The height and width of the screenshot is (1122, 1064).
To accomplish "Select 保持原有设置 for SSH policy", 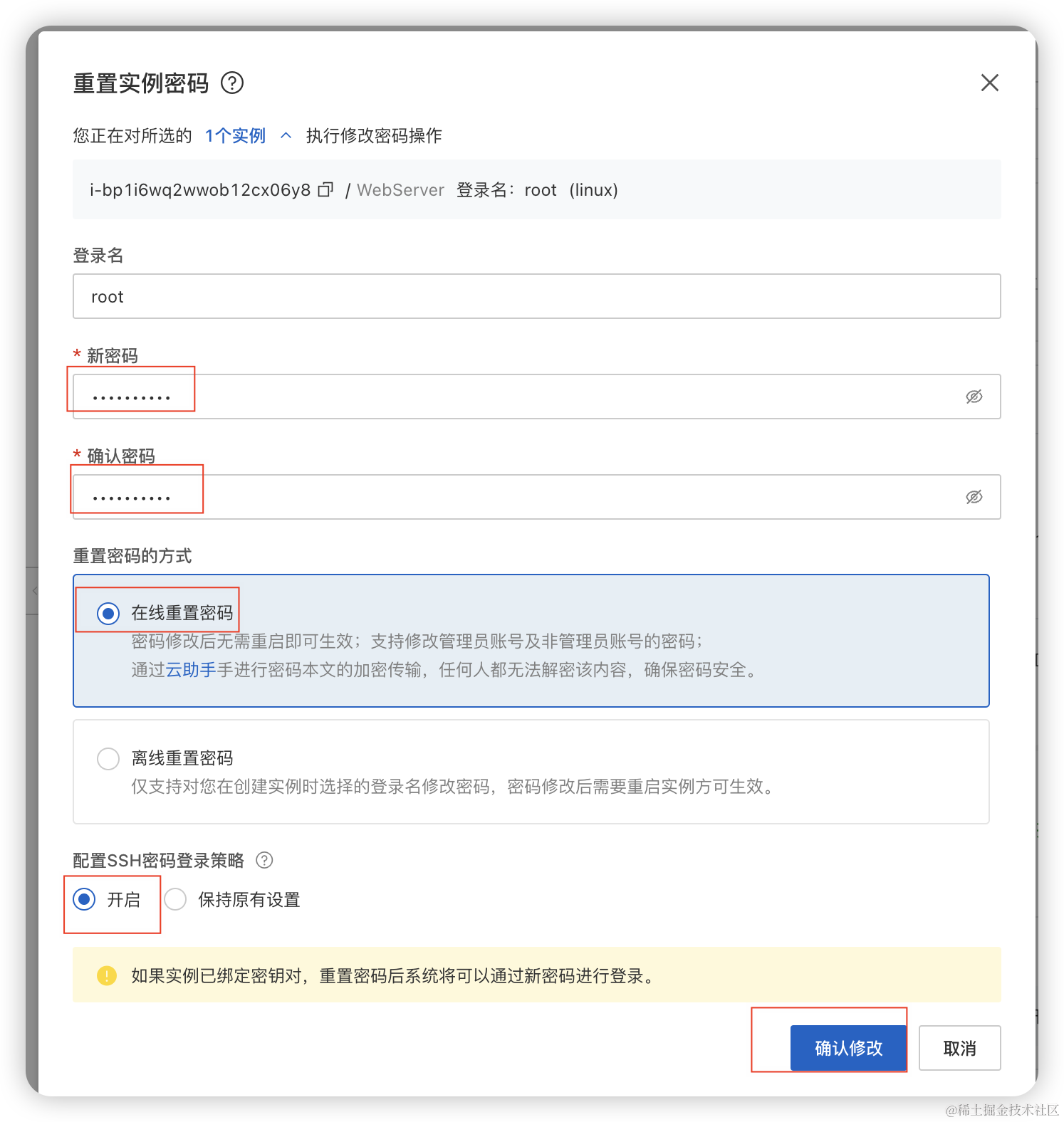I will coord(176,900).
